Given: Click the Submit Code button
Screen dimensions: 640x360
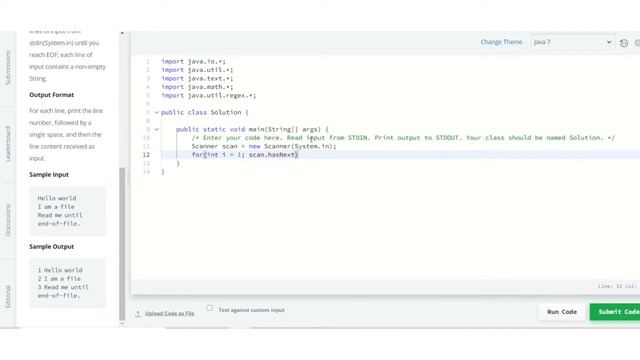Looking at the screenshot, I should (616, 312).
